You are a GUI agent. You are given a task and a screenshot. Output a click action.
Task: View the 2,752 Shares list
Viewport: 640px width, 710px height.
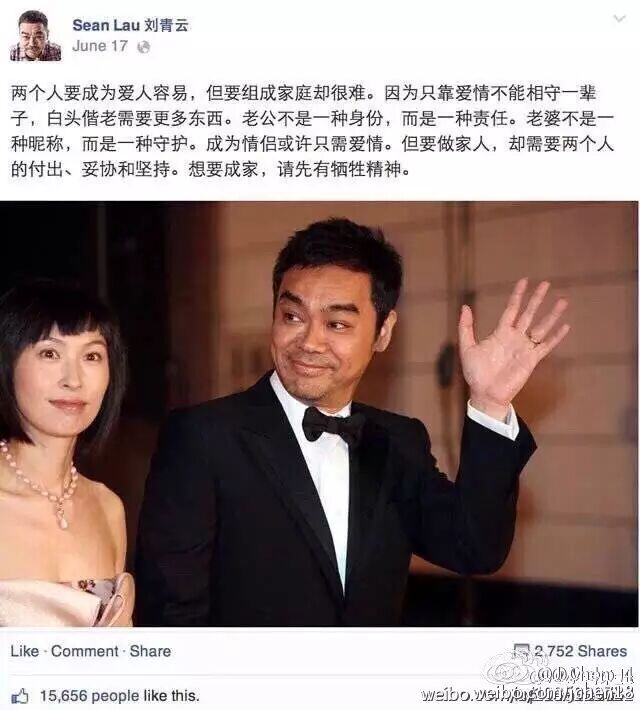click(x=580, y=651)
